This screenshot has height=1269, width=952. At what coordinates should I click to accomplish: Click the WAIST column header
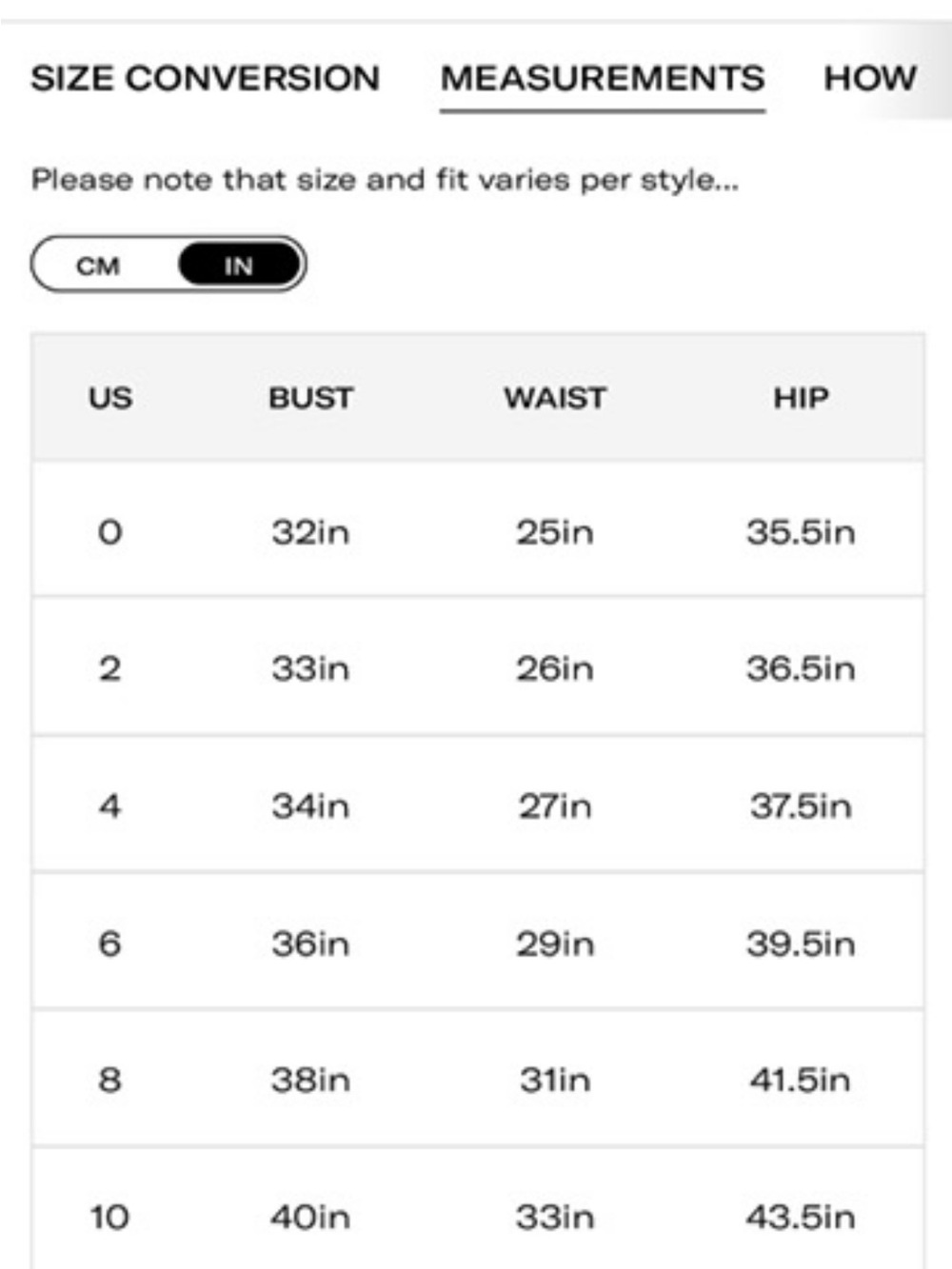click(555, 398)
